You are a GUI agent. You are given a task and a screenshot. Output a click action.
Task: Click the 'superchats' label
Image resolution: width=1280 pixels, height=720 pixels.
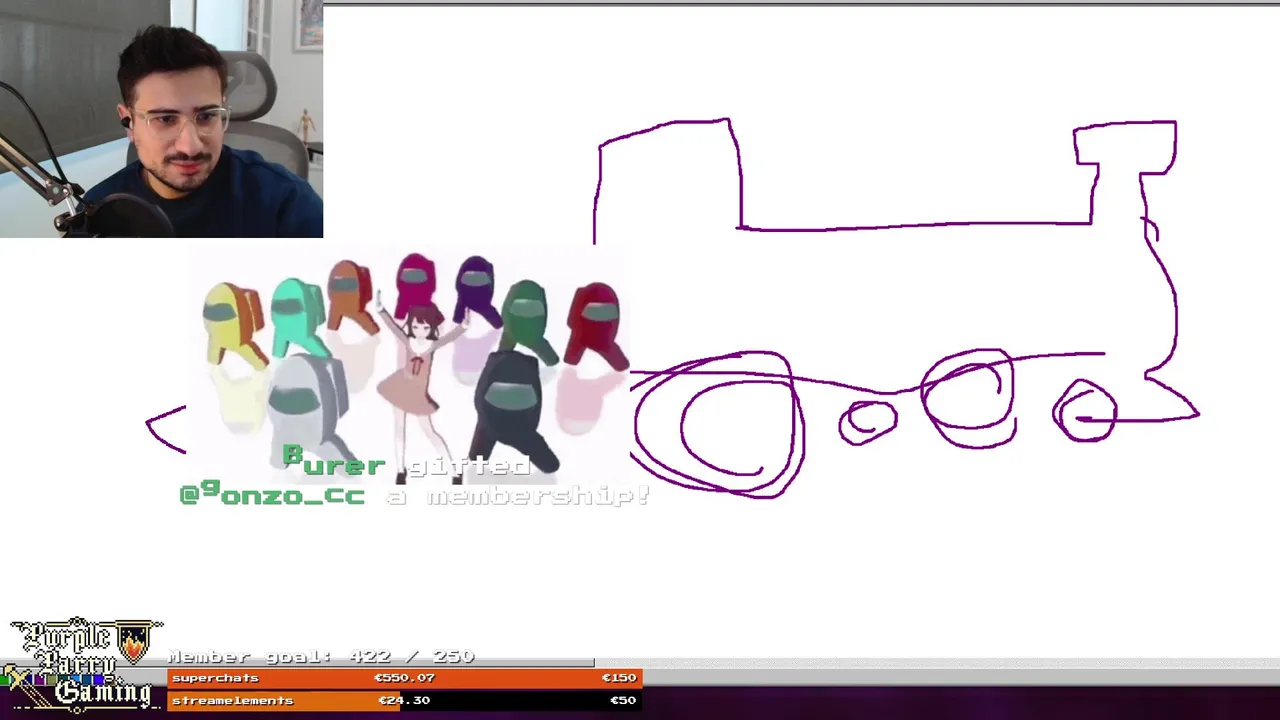tap(215, 678)
